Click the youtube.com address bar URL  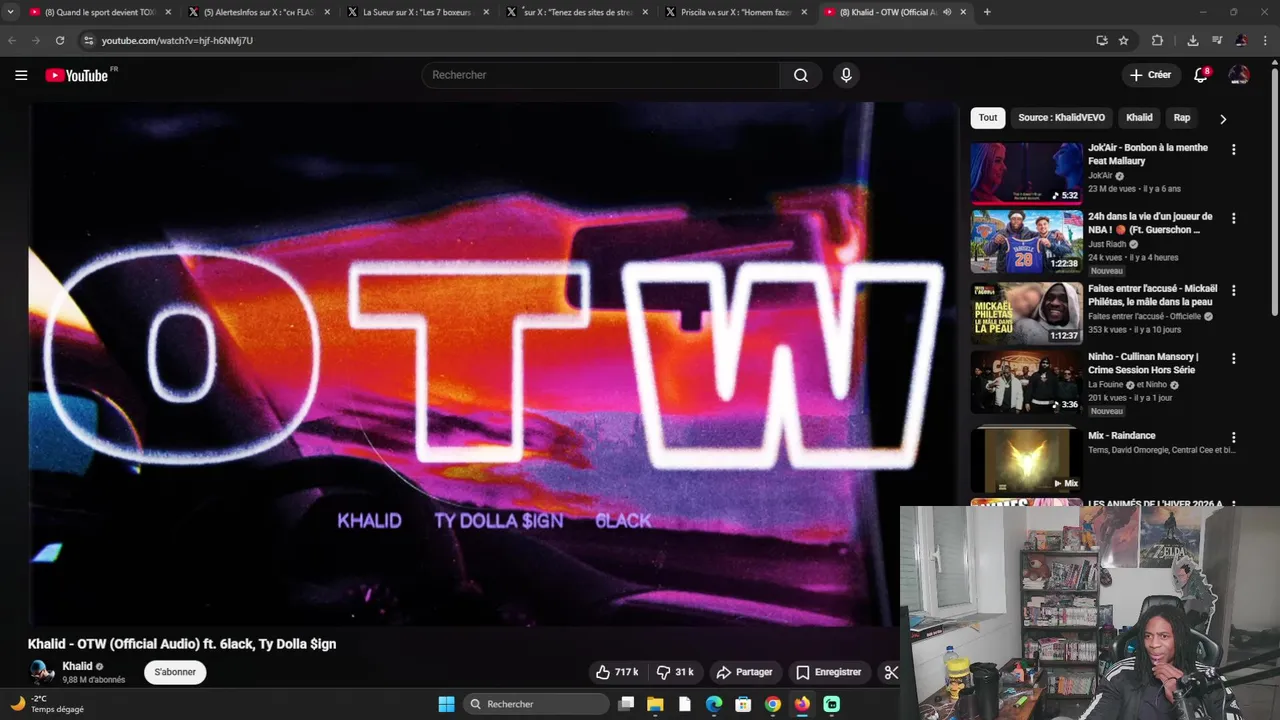point(177,41)
